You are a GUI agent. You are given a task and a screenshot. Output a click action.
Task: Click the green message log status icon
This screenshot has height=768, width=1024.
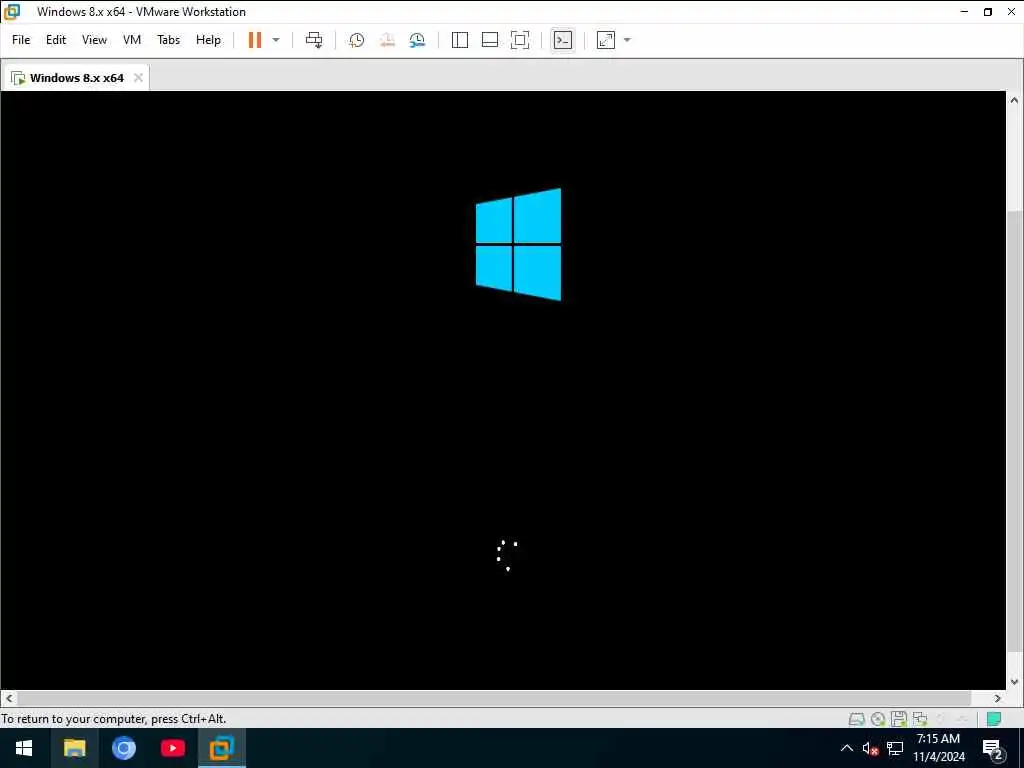point(994,719)
